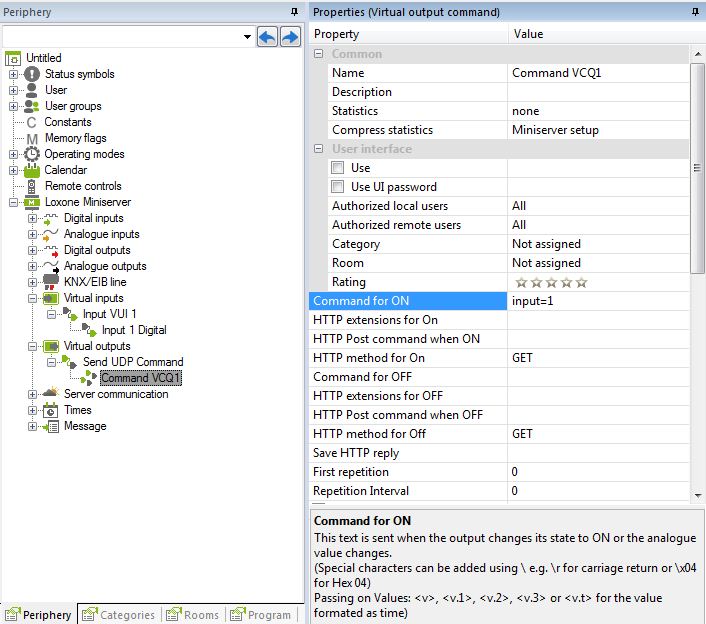The width and height of the screenshot is (706, 624).
Task: Select the Status symbols icon
Action: [32, 74]
